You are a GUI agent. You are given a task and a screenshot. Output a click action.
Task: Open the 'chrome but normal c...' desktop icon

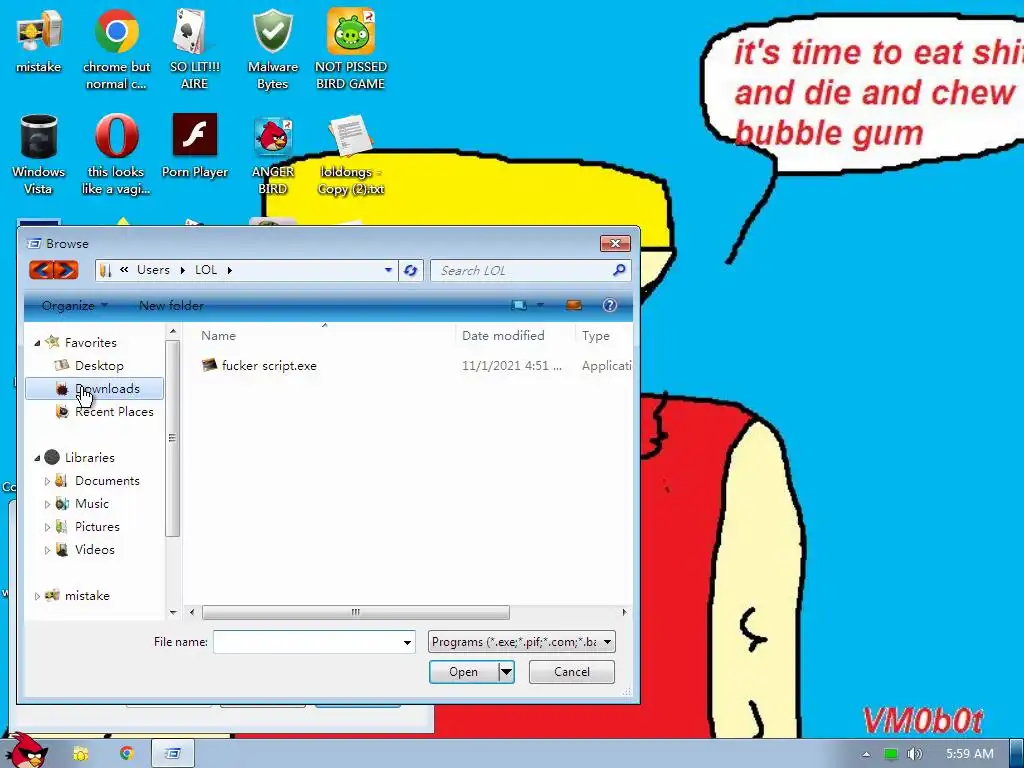tap(116, 49)
